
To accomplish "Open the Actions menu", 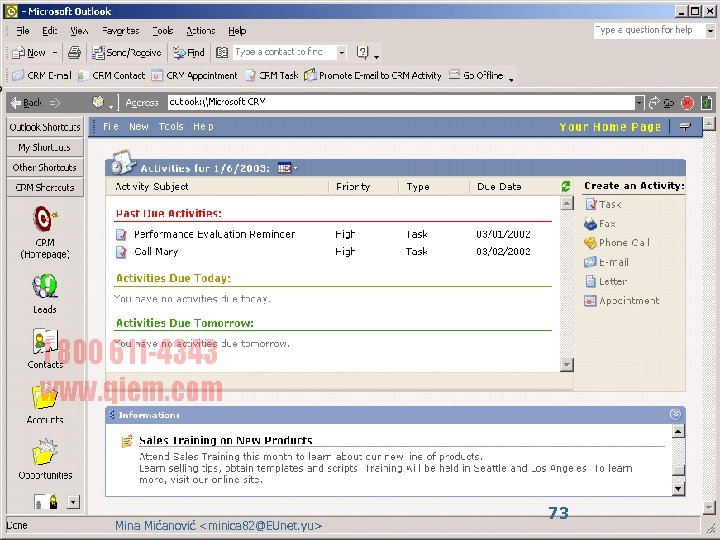I will point(201,31).
